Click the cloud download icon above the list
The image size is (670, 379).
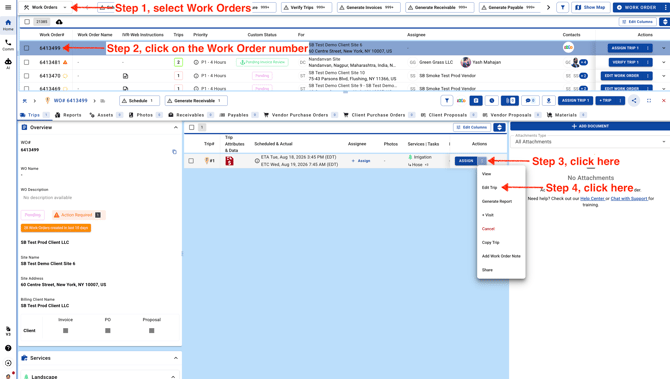click(x=59, y=22)
